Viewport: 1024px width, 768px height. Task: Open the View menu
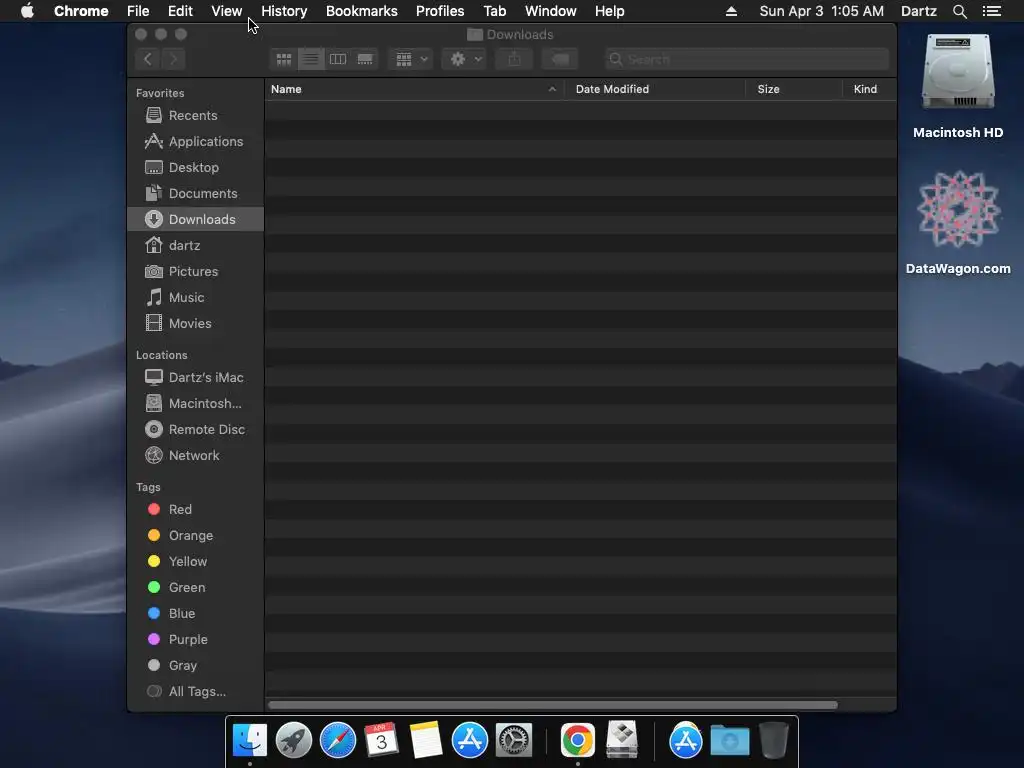[x=227, y=11]
